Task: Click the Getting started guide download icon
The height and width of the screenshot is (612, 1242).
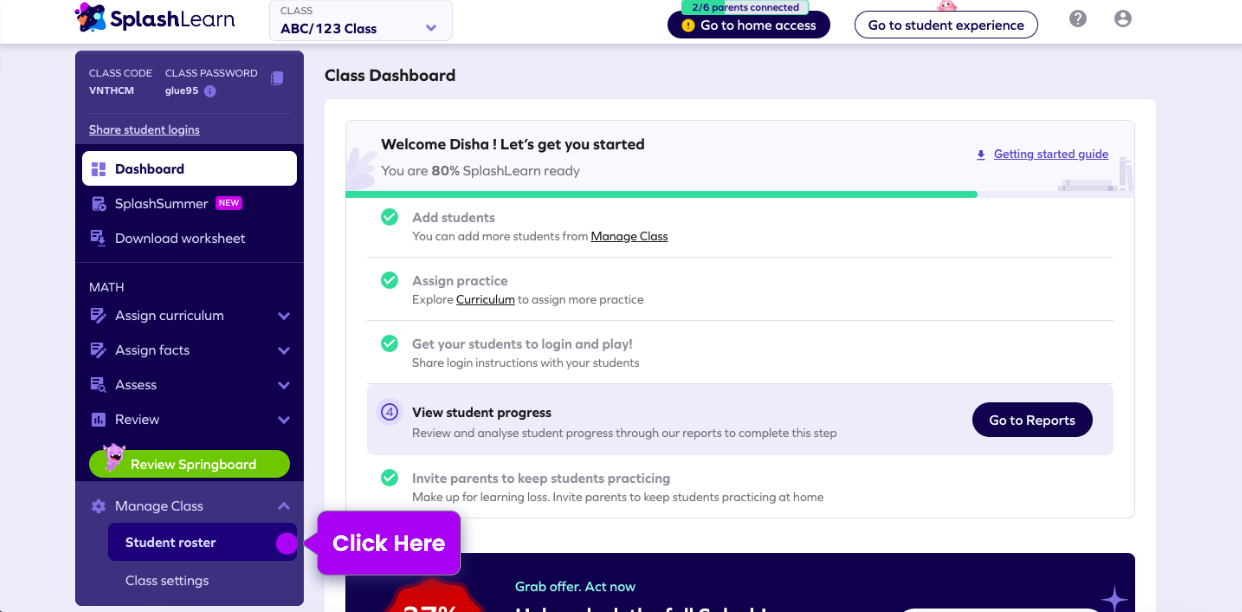Action: 981,155
